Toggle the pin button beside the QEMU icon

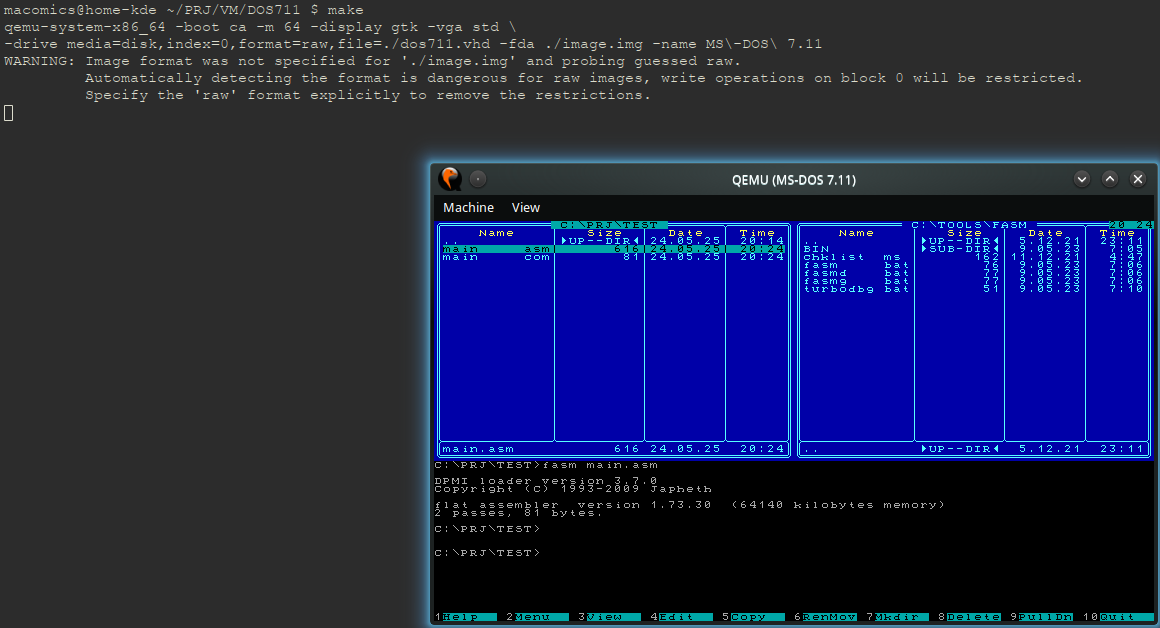[x=478, y=179]
